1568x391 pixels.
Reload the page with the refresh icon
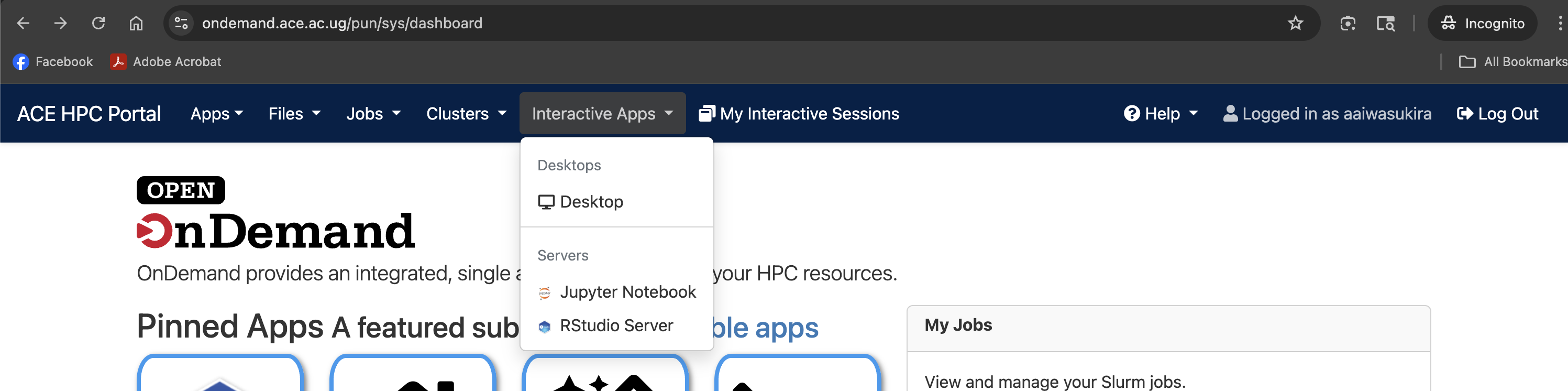98,23
